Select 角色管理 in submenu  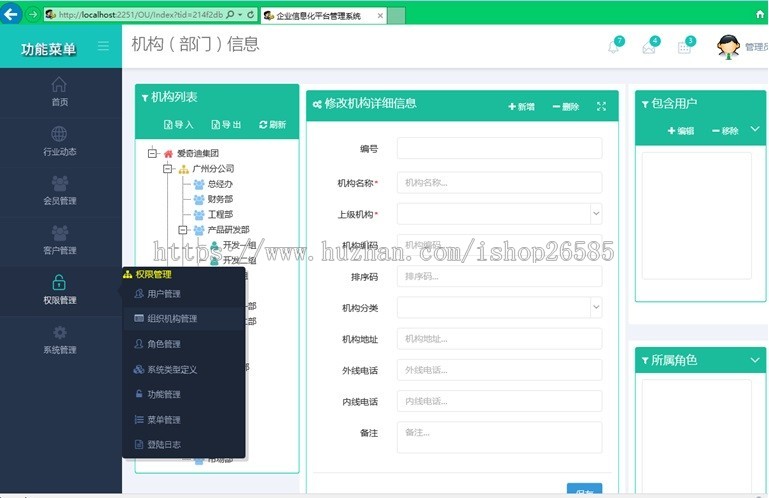(164, 344)
